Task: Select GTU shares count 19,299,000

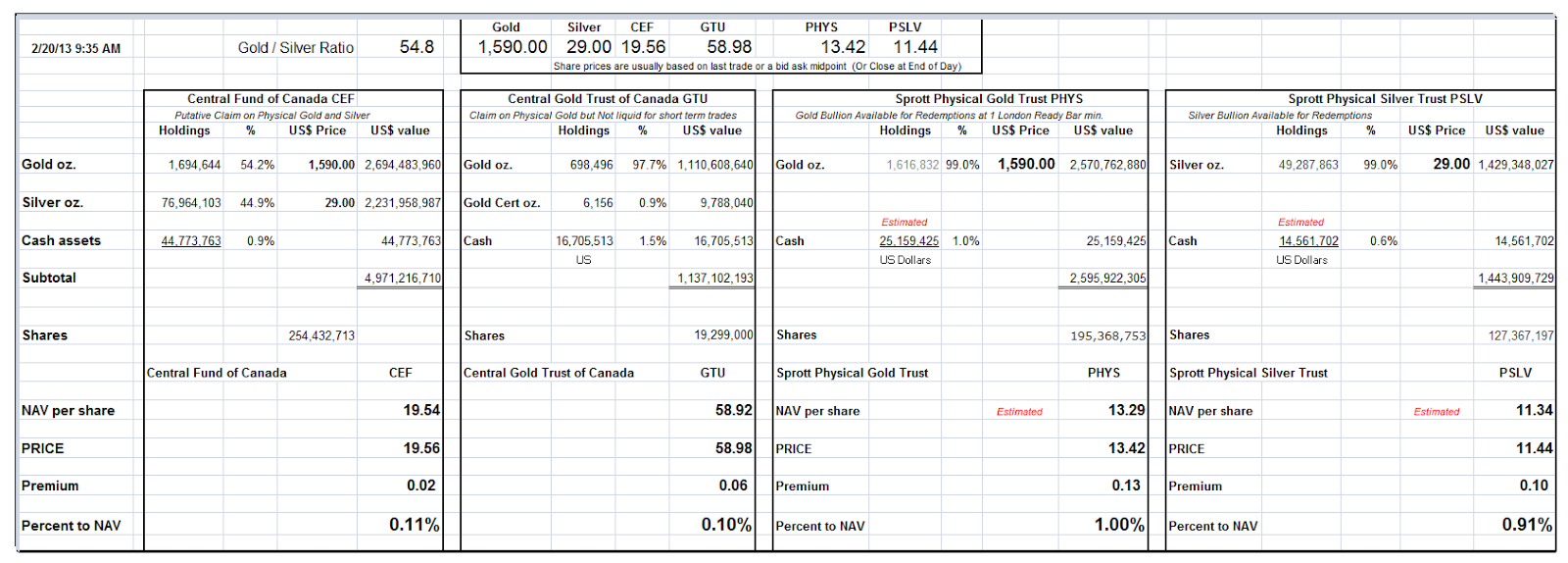Action: pyautogui.click(x=723, y=335)
